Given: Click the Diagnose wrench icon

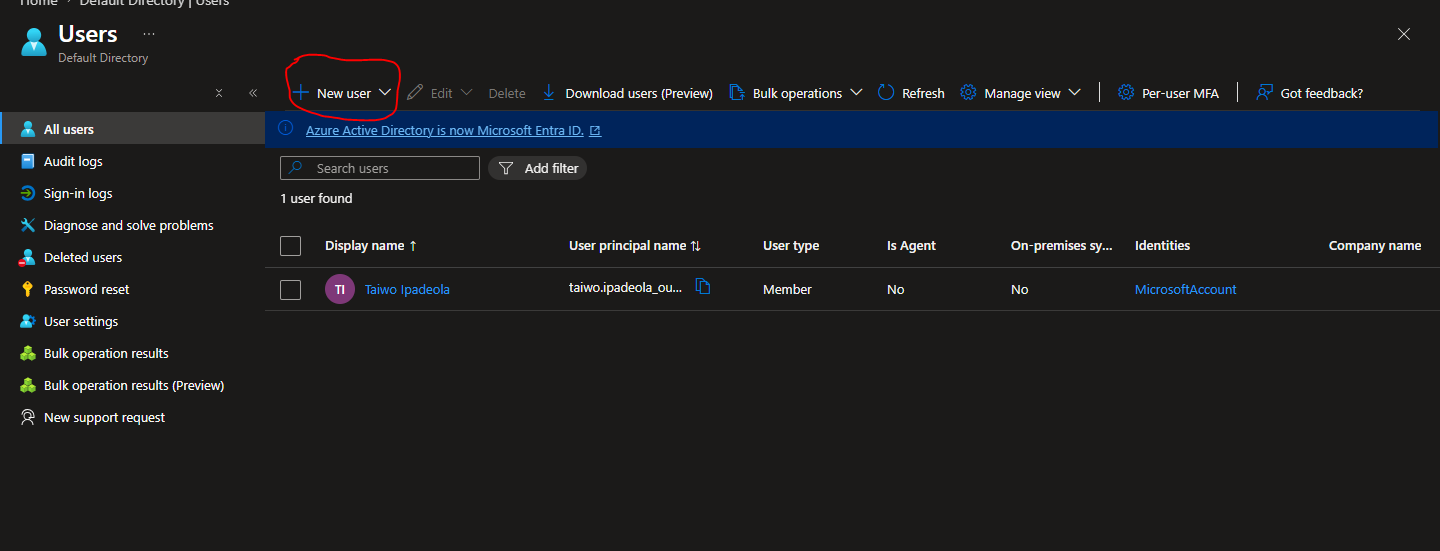Looking at the screenshot, I should click(x=28, y=225).
